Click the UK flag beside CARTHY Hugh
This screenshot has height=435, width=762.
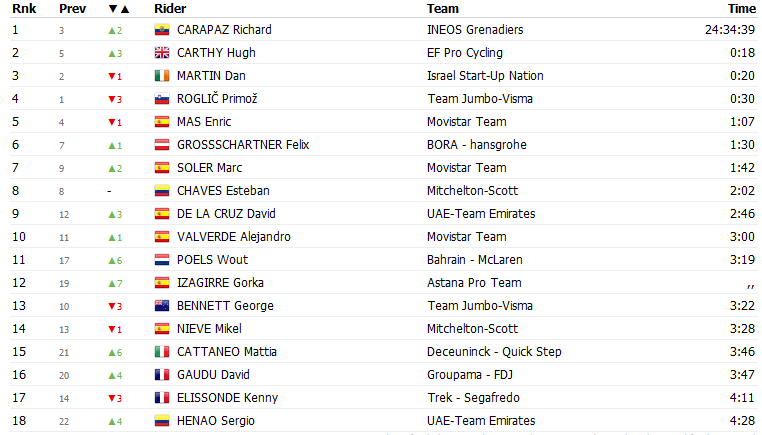point(162,53)
